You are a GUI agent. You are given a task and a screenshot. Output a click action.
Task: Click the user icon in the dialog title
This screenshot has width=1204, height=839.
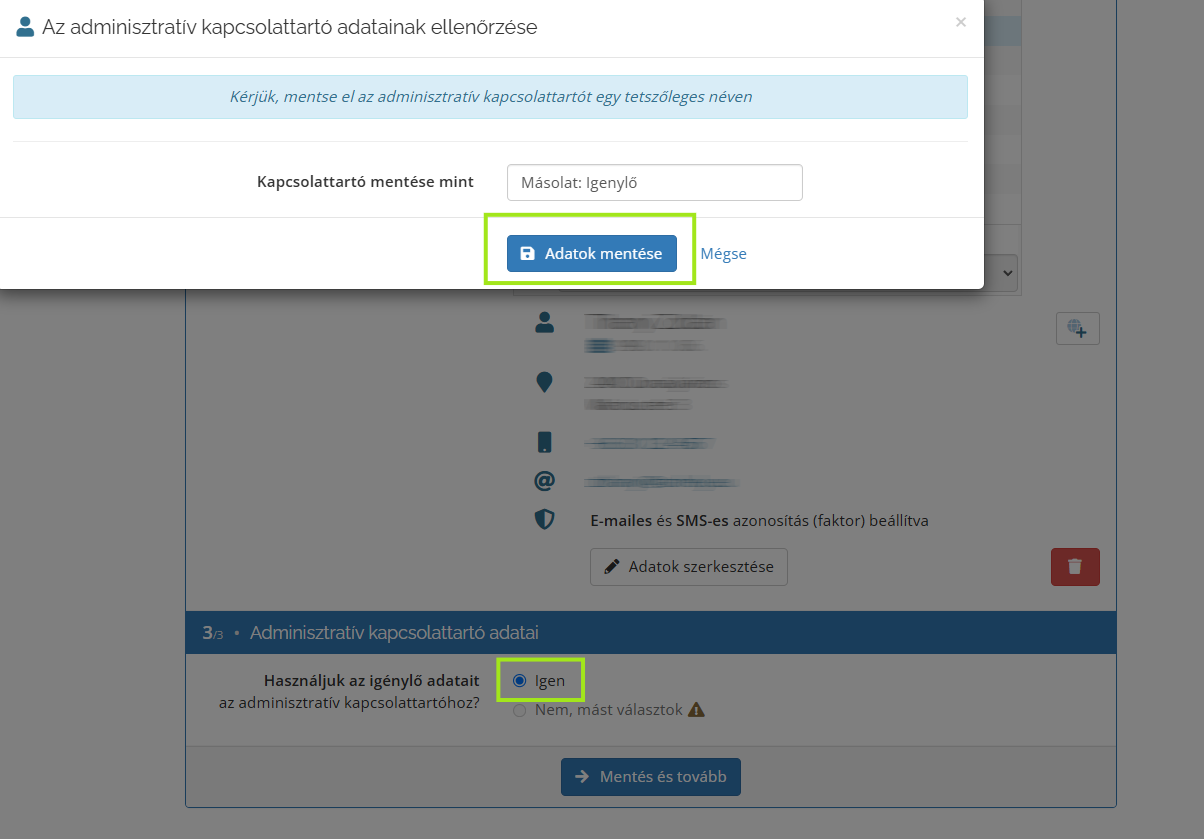(26, 27)
